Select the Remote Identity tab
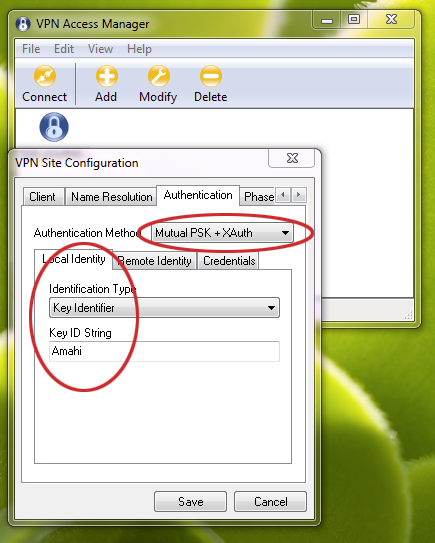Viewport: 435px width, 543px height. click(155, 261)
